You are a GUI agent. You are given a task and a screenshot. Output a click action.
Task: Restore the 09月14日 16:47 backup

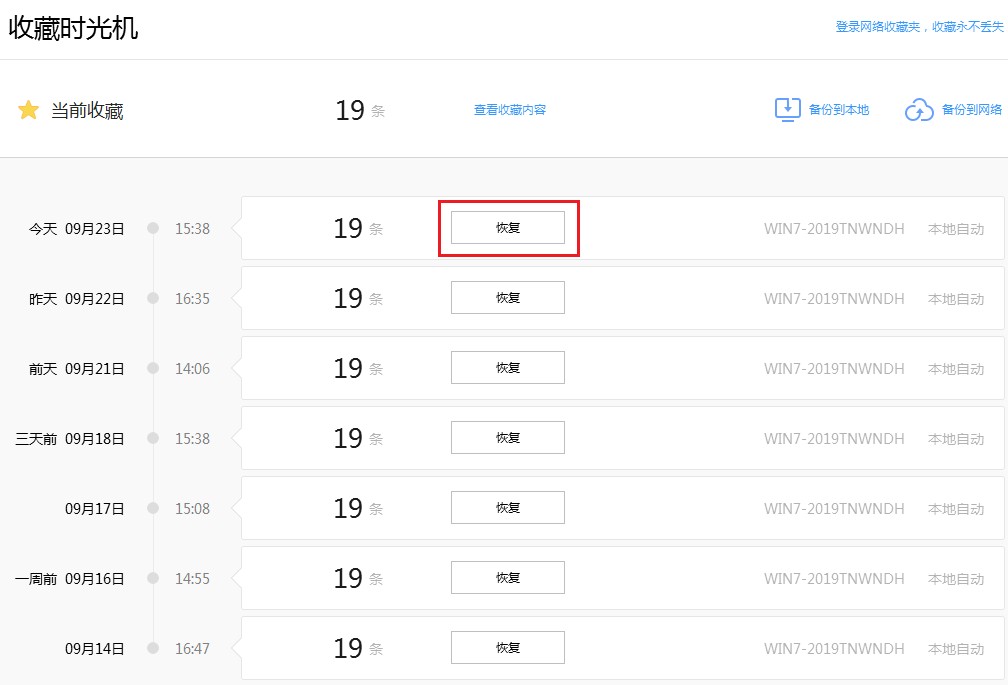click(508, 648)
